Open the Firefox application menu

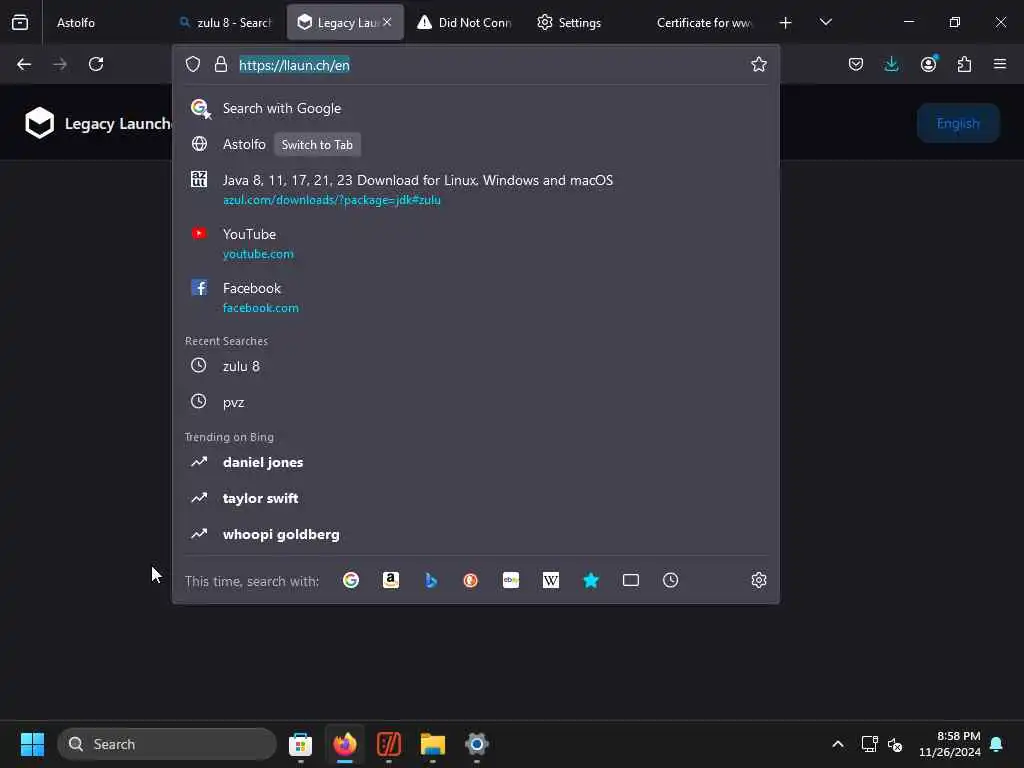1000,64
